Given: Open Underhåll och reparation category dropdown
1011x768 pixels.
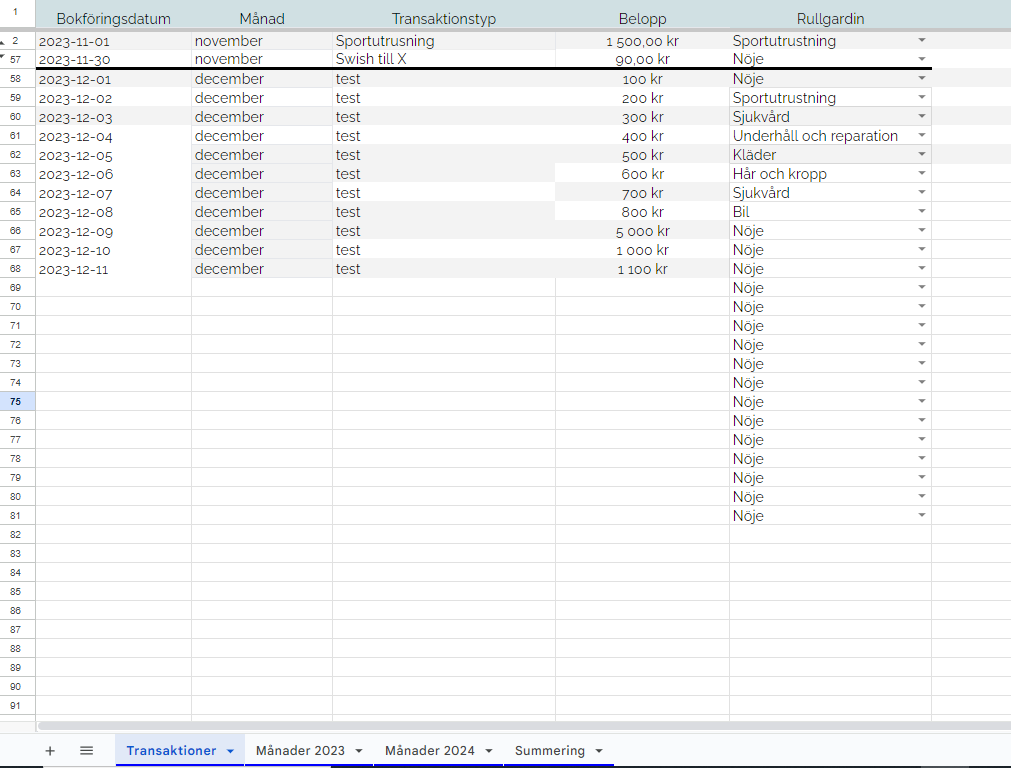Looking at the screenshot, I should tap(921, 136).
